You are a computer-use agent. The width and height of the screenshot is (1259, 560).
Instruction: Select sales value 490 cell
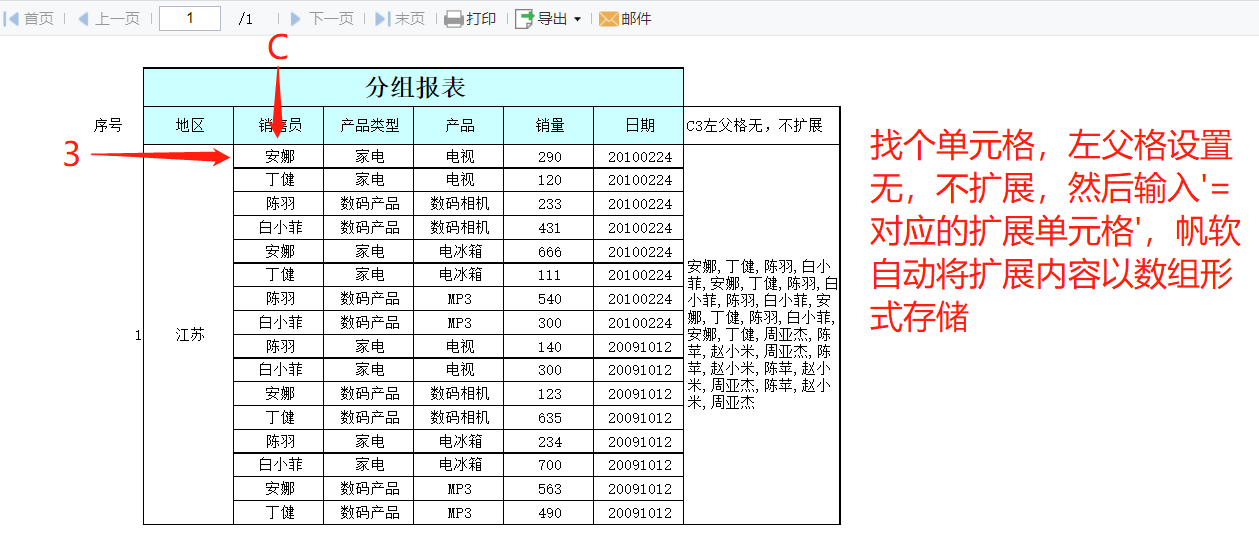[549, 513]
